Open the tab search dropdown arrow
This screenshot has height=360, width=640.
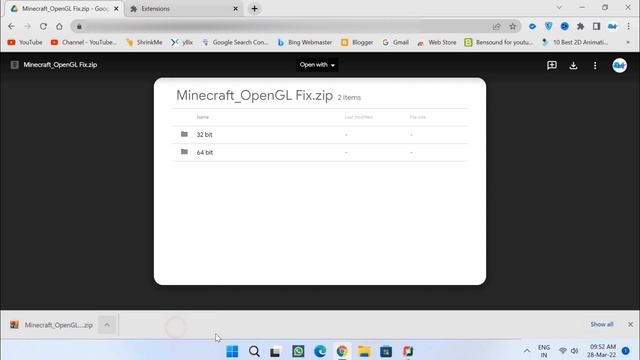click(559, 7)
